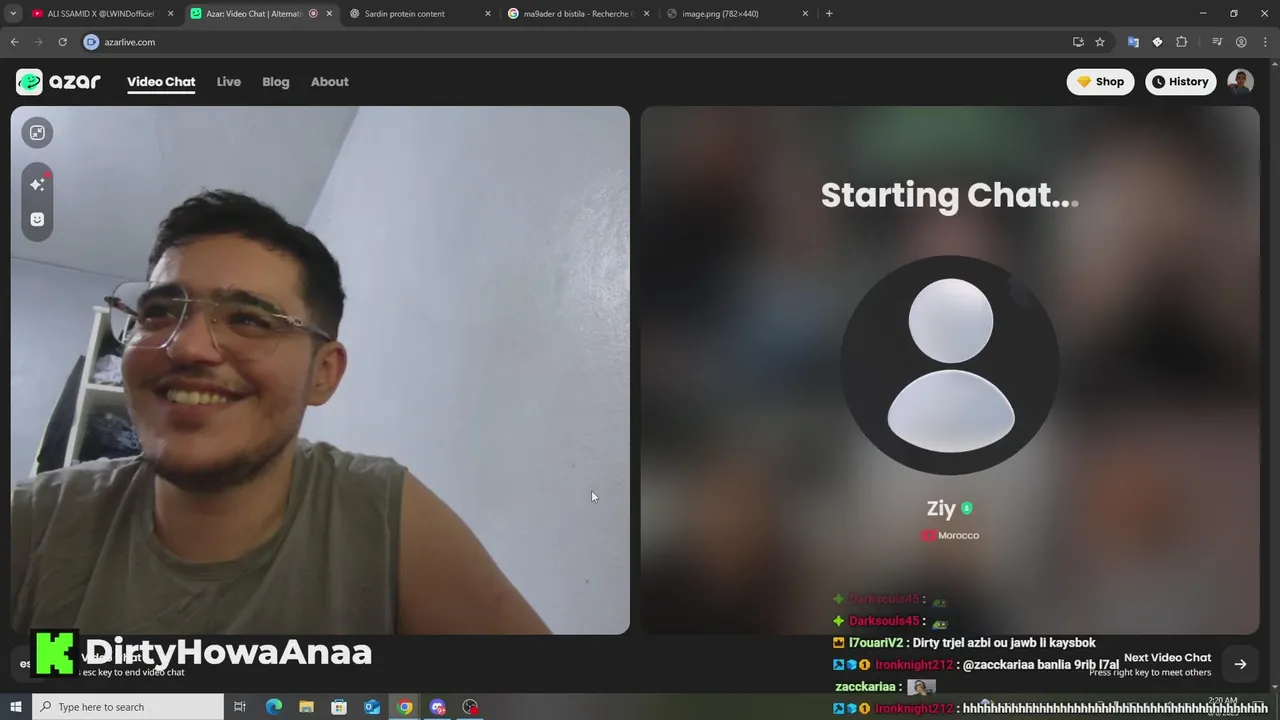Click the Next Video Chat arrow
Viewport: 1280px width, 720px height.
pos(1240,664)
